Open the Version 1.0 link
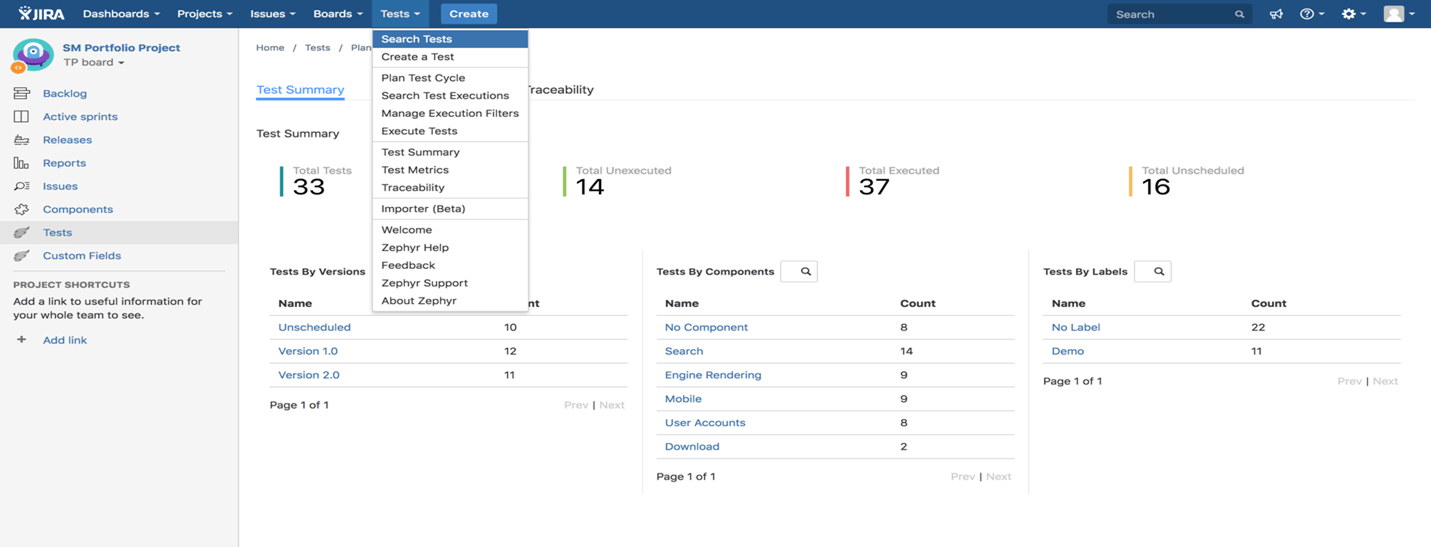 click(x=308, y=351)
